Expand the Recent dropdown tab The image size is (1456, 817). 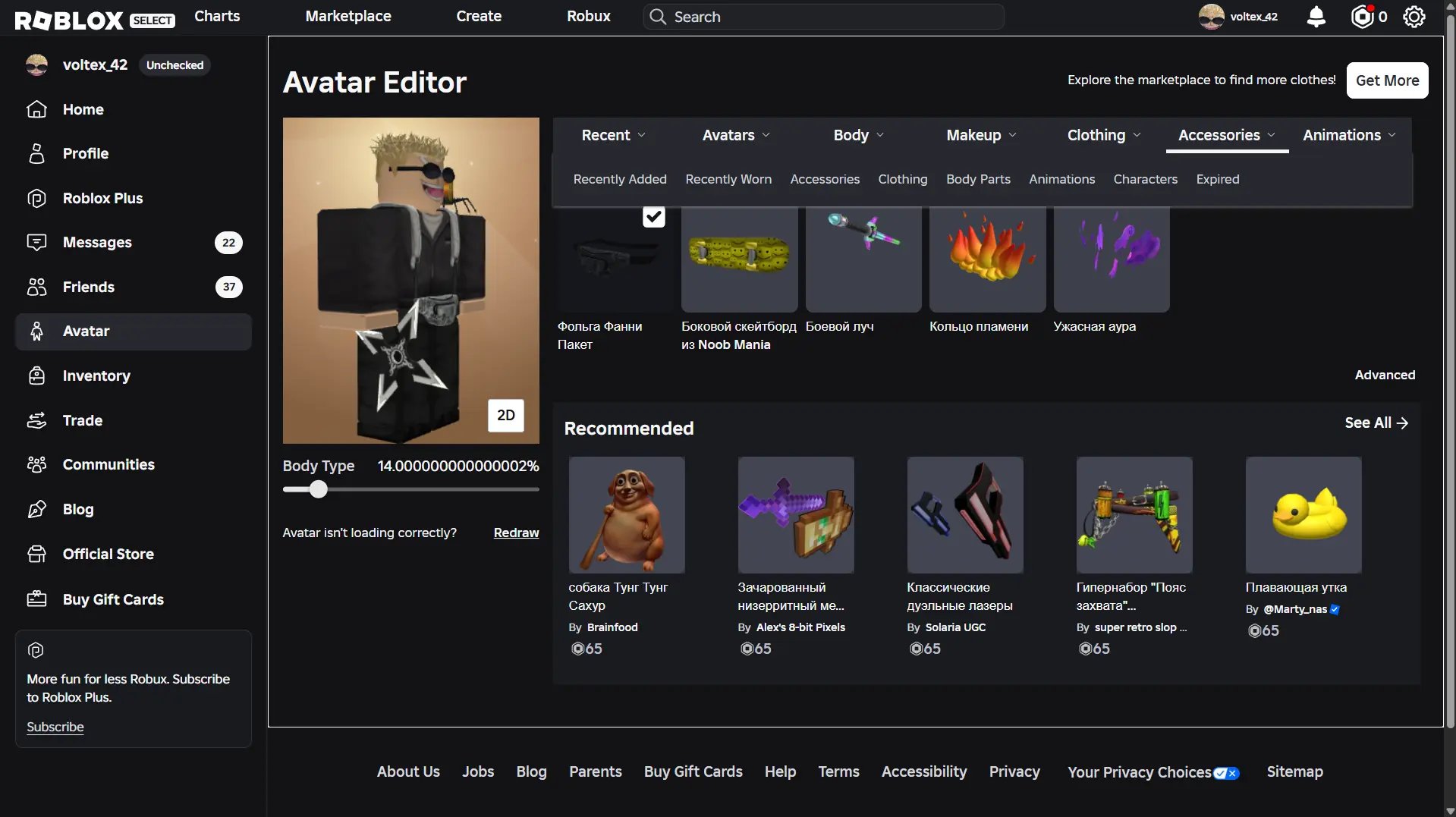[x=613, y=135]
